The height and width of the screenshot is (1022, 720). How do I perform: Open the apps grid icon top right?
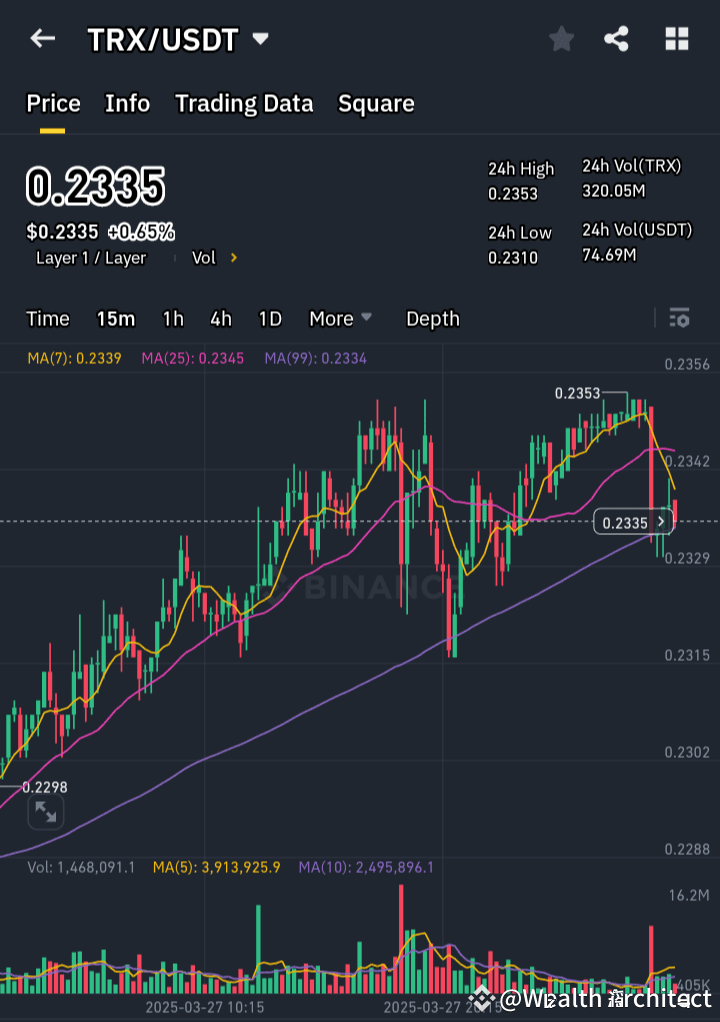click(676, 39)
